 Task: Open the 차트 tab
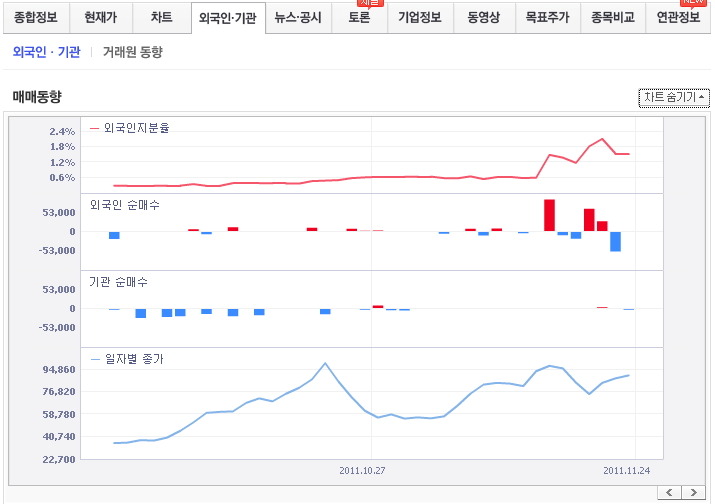click(x=161, y=18)
